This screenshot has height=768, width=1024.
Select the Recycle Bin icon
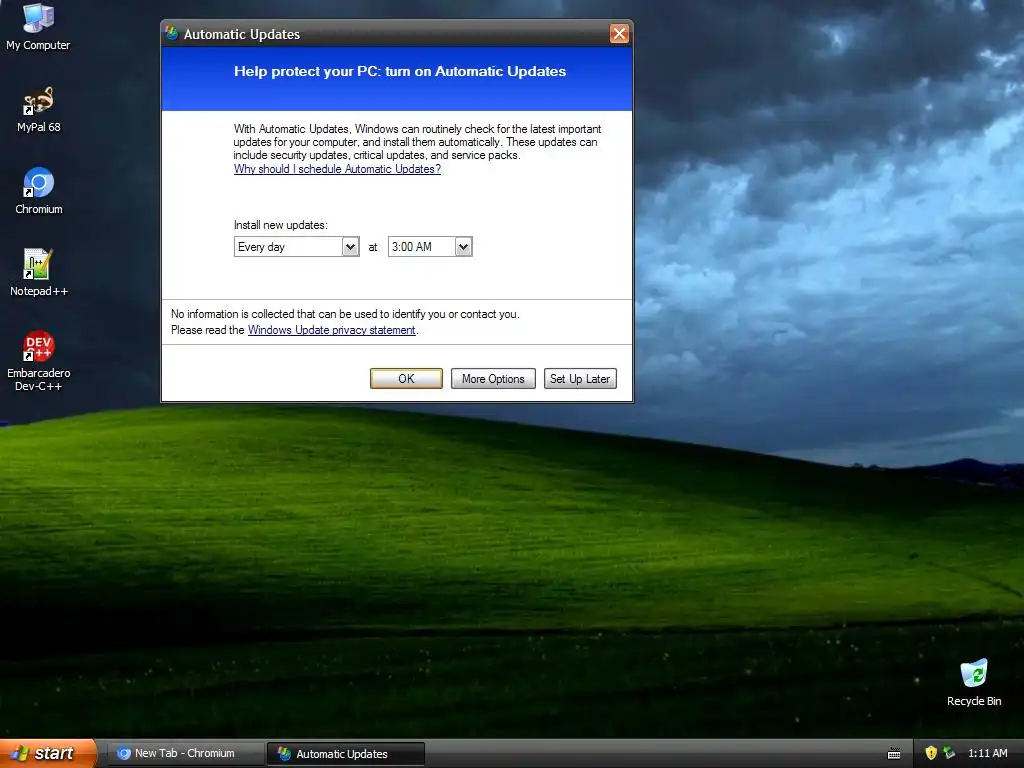tap(974, 682)
